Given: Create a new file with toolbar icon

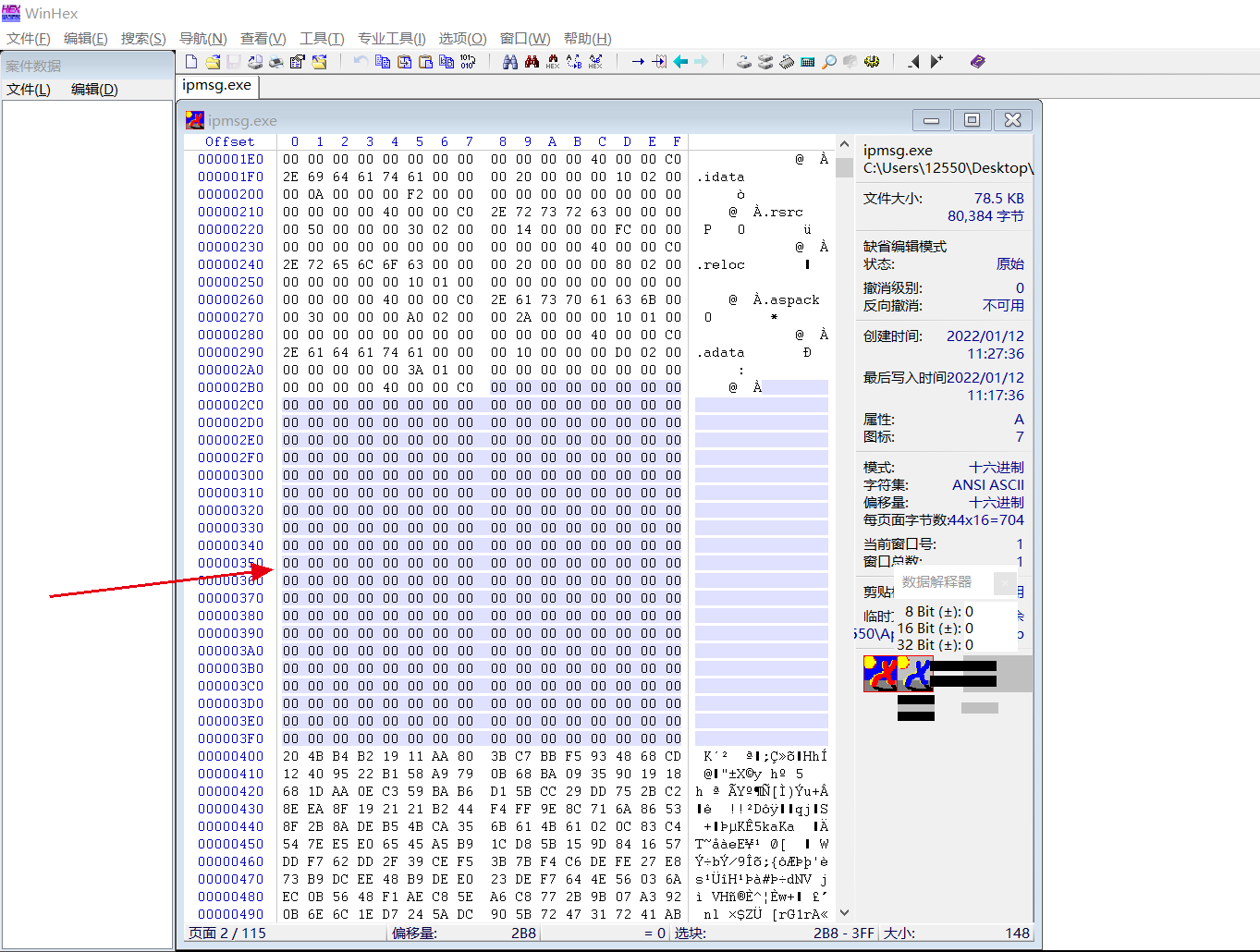Looking at the screenshot, I should (190, 62).
